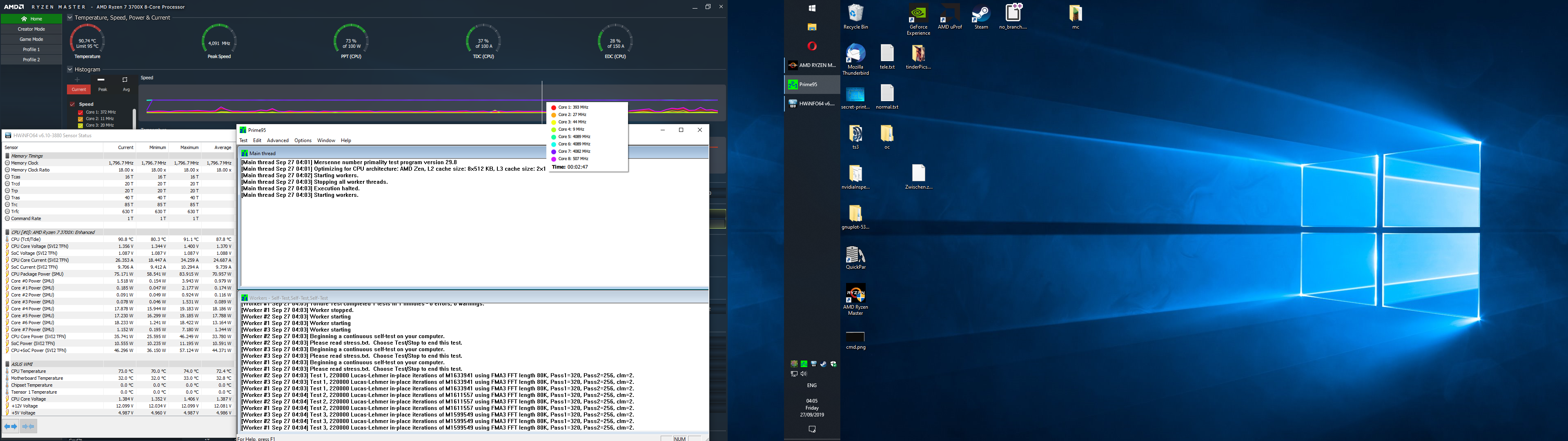Click HWiNFO left arrows navigation icon

click(x=11, y=426)
